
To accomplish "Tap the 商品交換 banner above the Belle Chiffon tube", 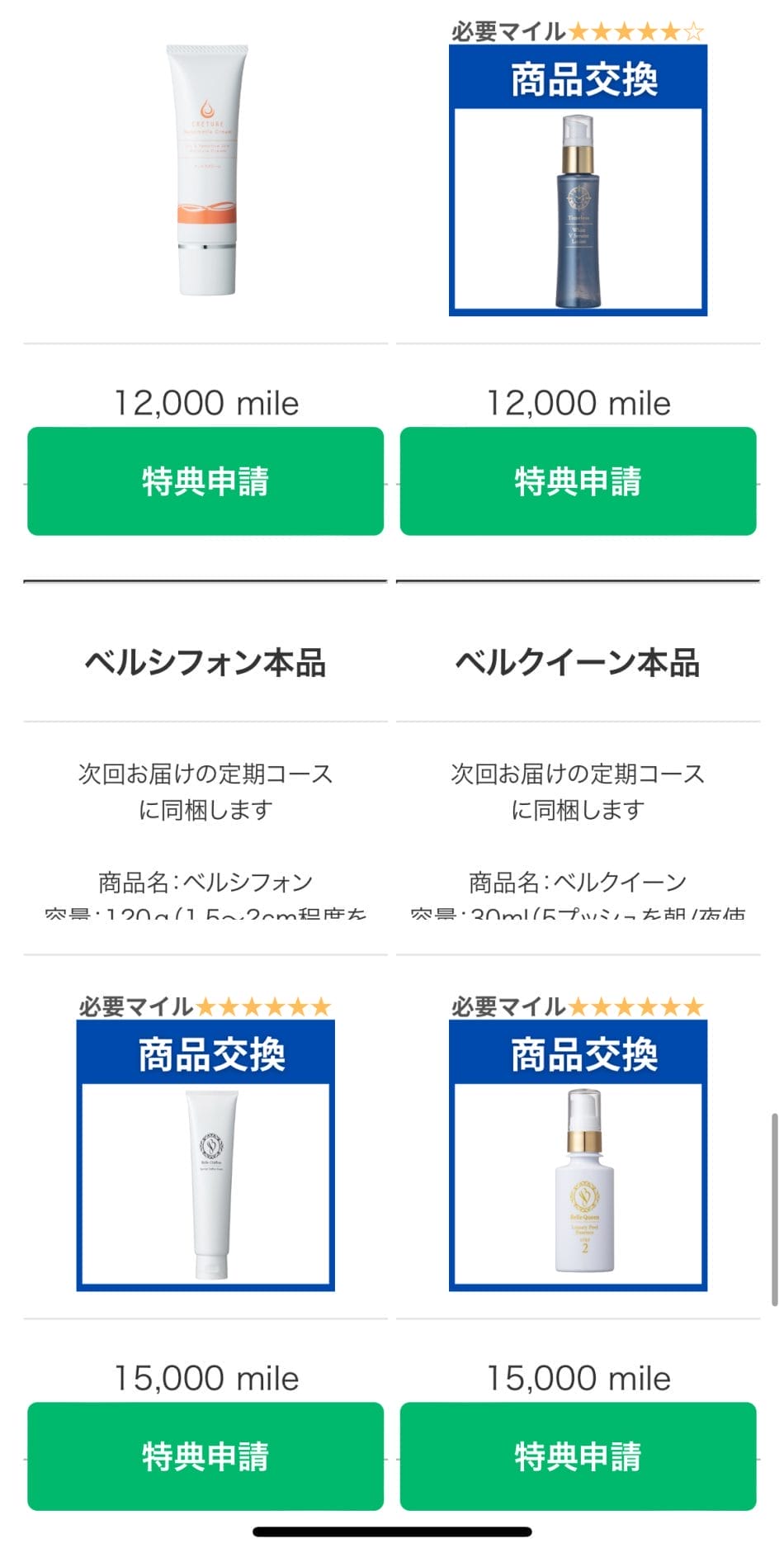I will point(211,1055).
